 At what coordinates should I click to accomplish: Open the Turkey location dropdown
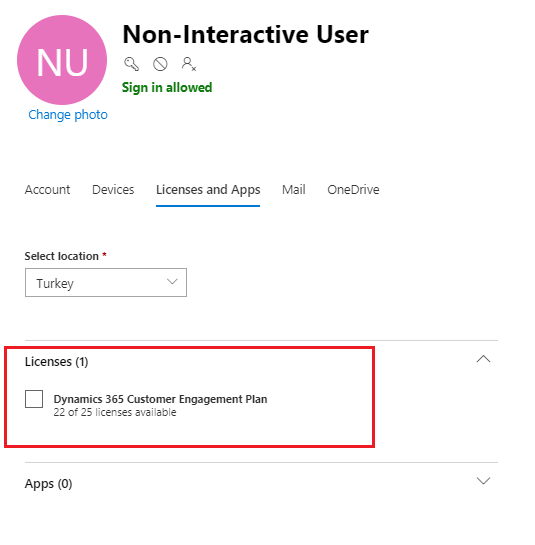(x=106, y=283)
